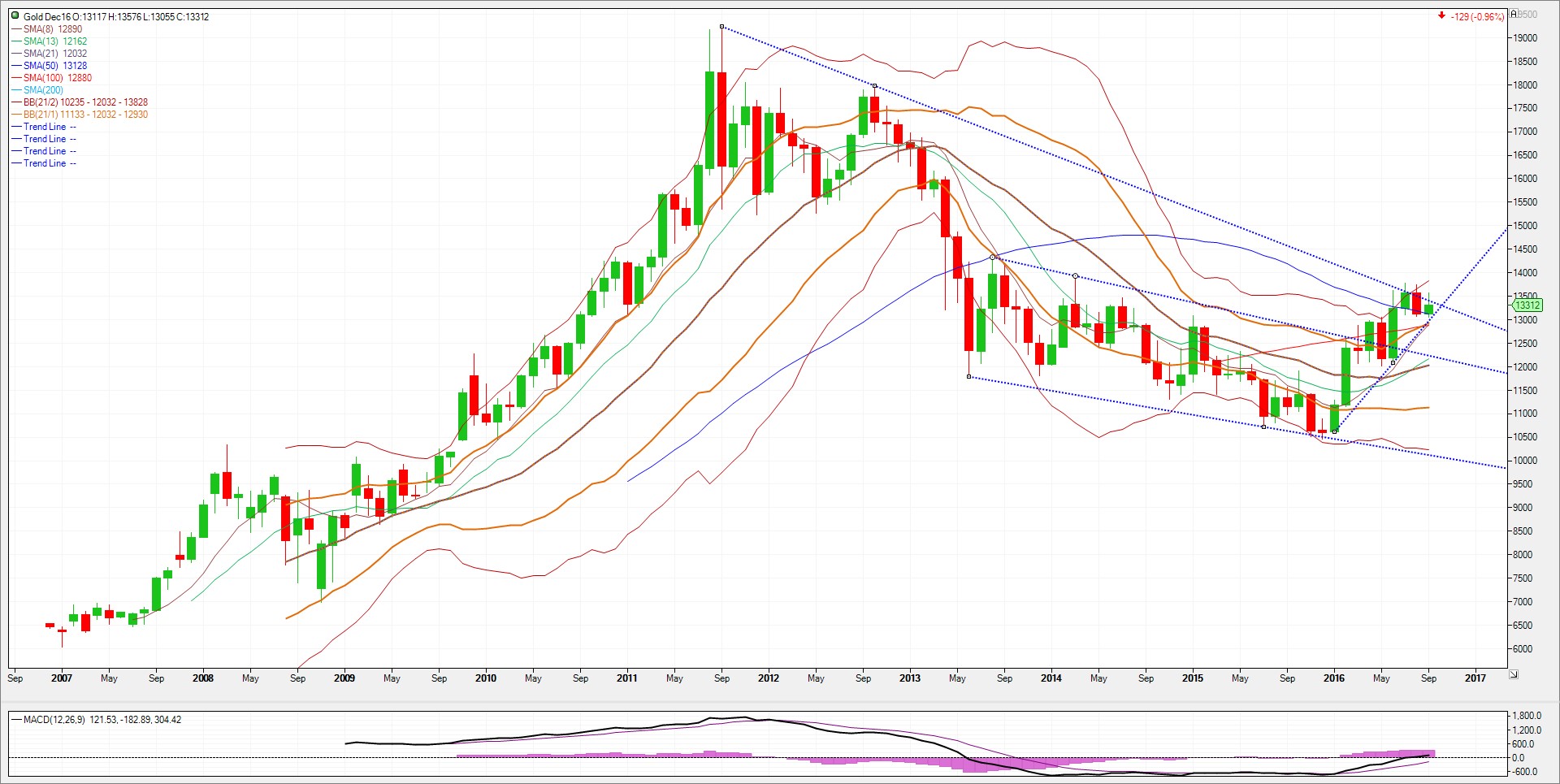Select the blue SMA(50) legend label
The height and width of the screenshot is (784, 1560).
tap(54, 66)
